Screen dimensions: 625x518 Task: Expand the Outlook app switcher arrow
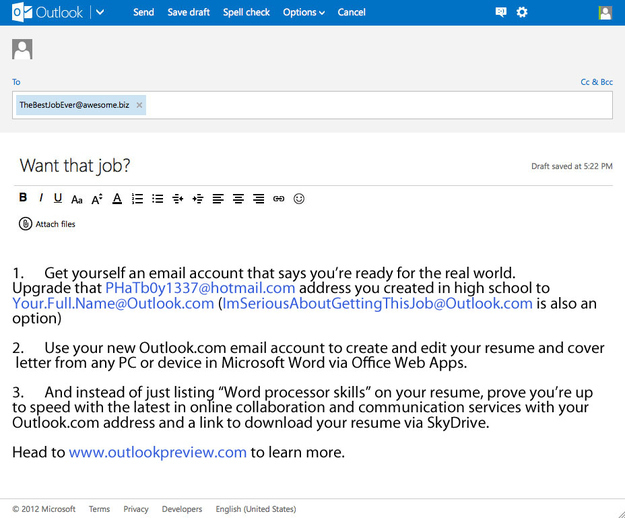click(100, 12)
